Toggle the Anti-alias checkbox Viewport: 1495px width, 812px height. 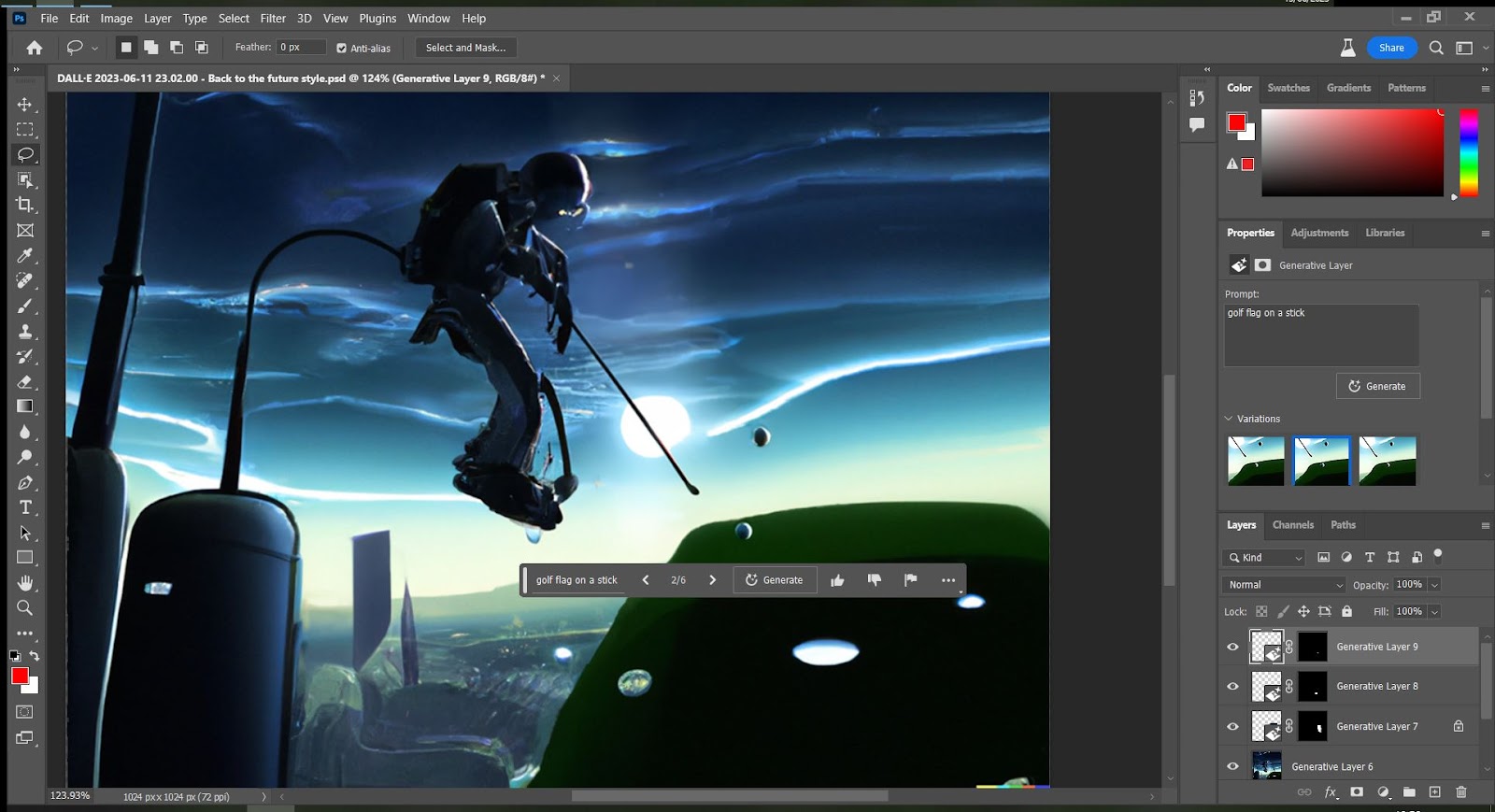pos(342,48)
